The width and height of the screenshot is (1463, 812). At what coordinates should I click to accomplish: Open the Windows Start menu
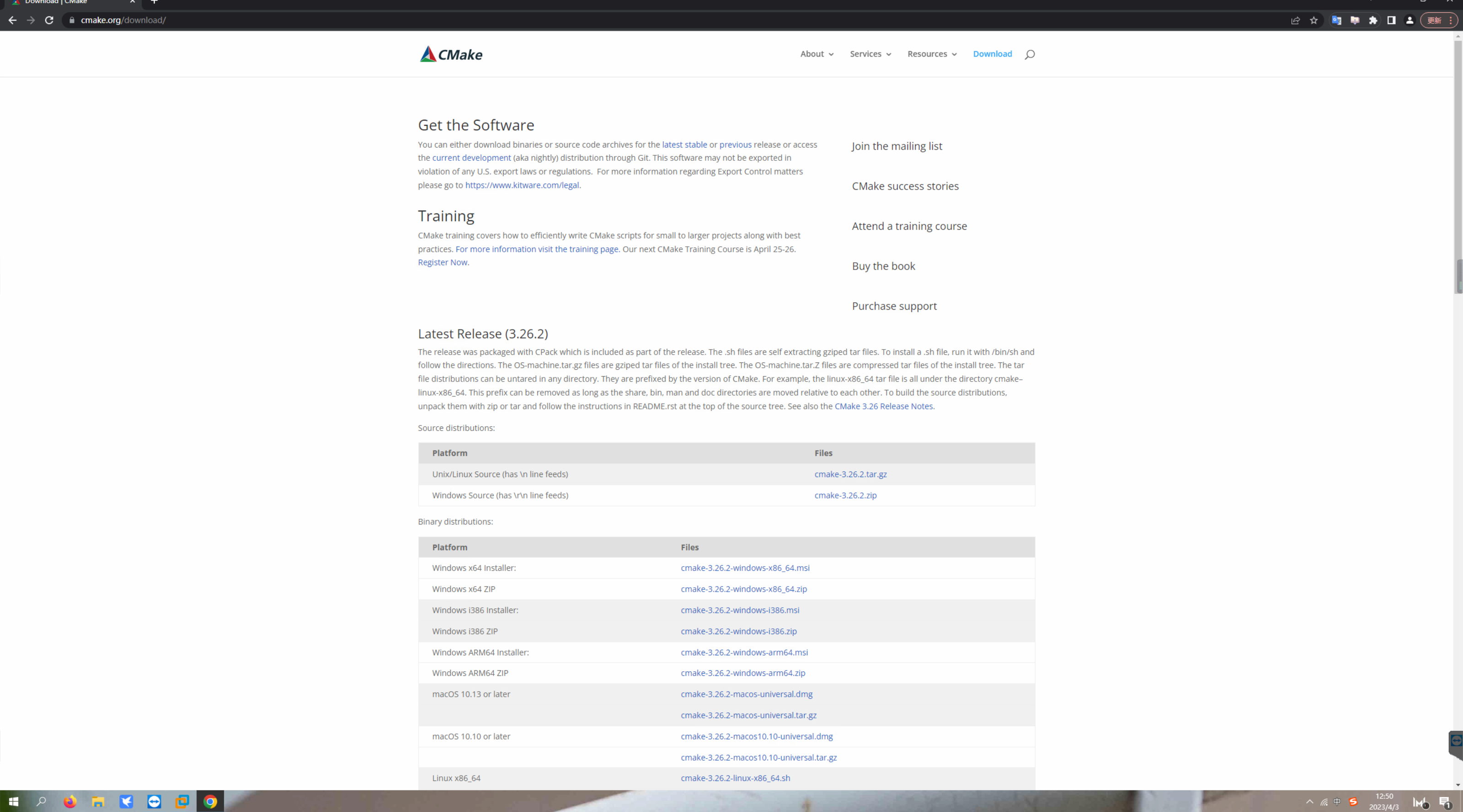14,801
